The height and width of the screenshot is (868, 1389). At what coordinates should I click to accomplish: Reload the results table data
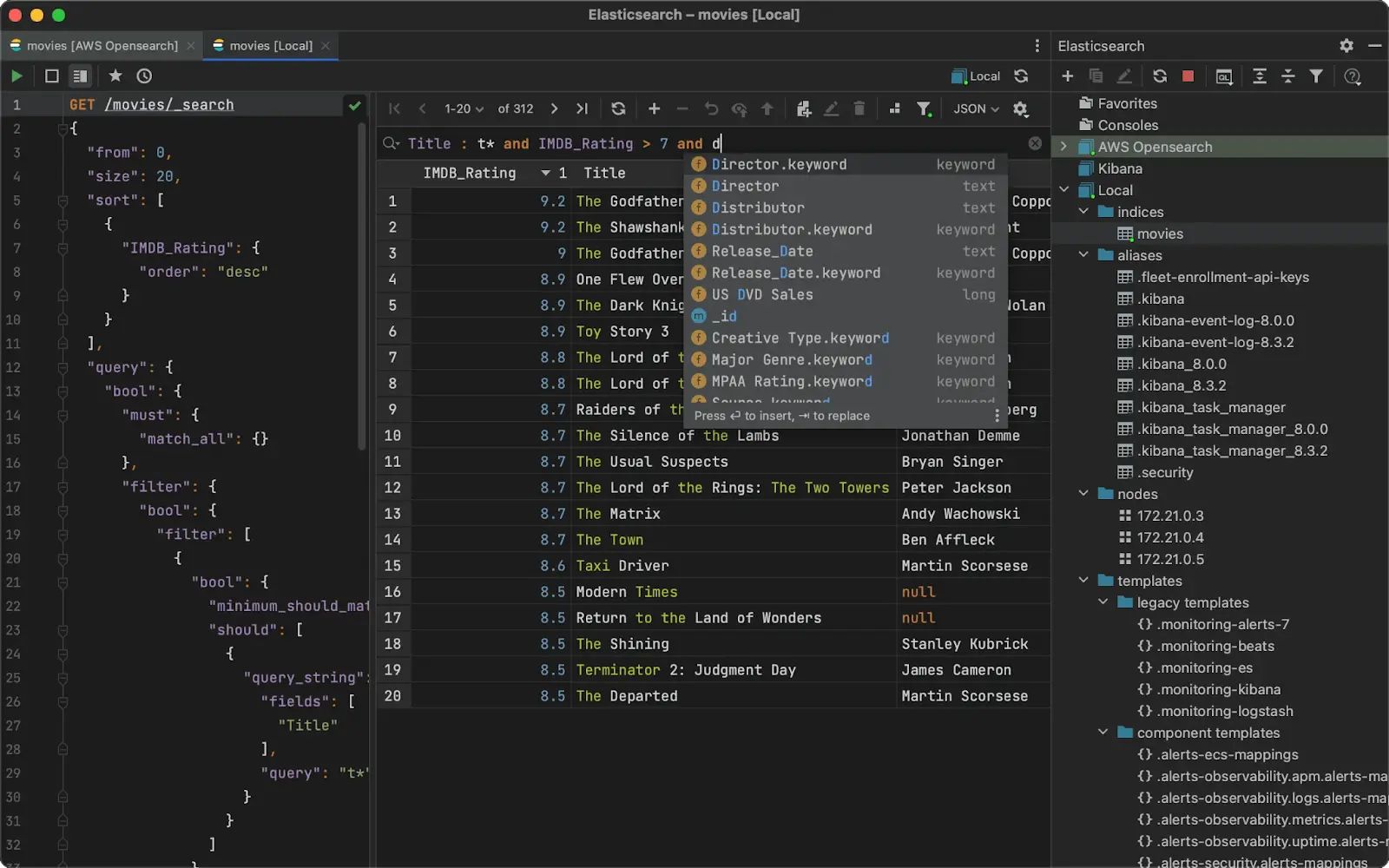point(618,108)
